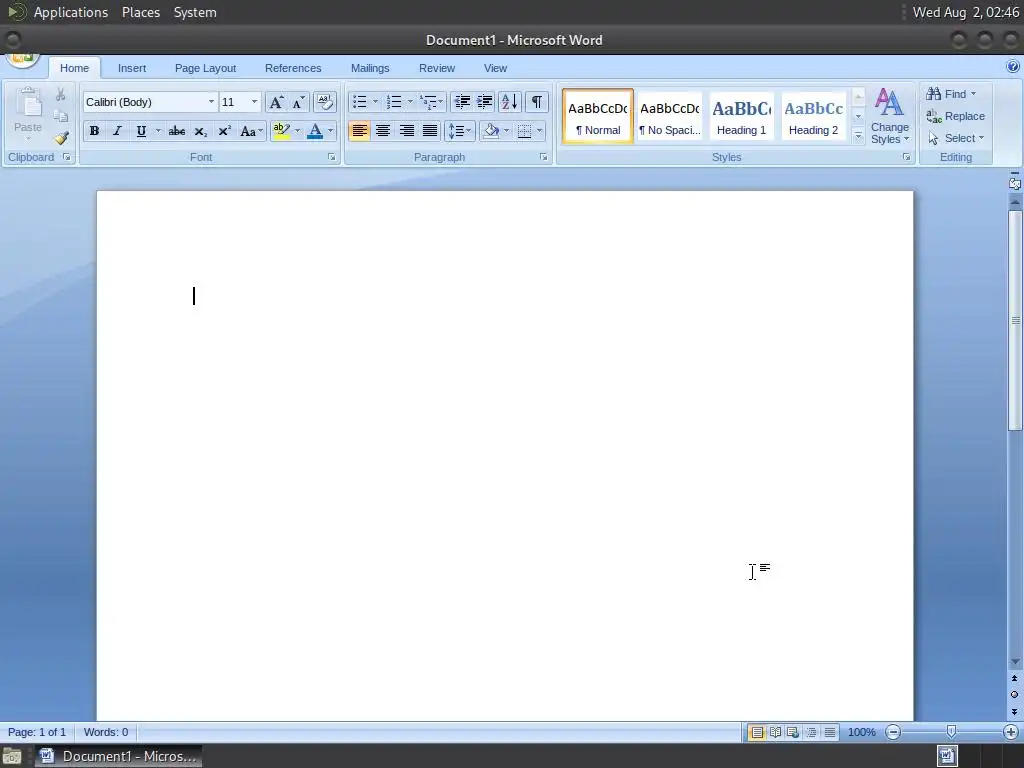The image size is (1024, 768).
Task: Open Change Case Aa dropdown
Action: pos(251,131)
